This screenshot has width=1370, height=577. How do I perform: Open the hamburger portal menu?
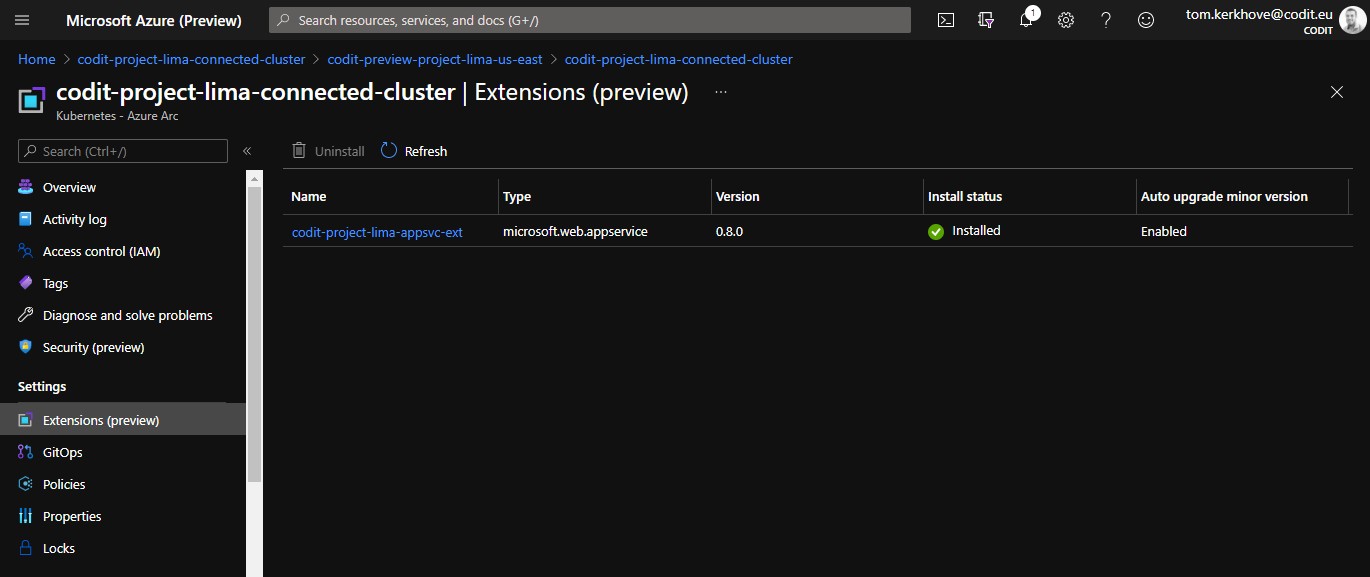pos(22,20)
